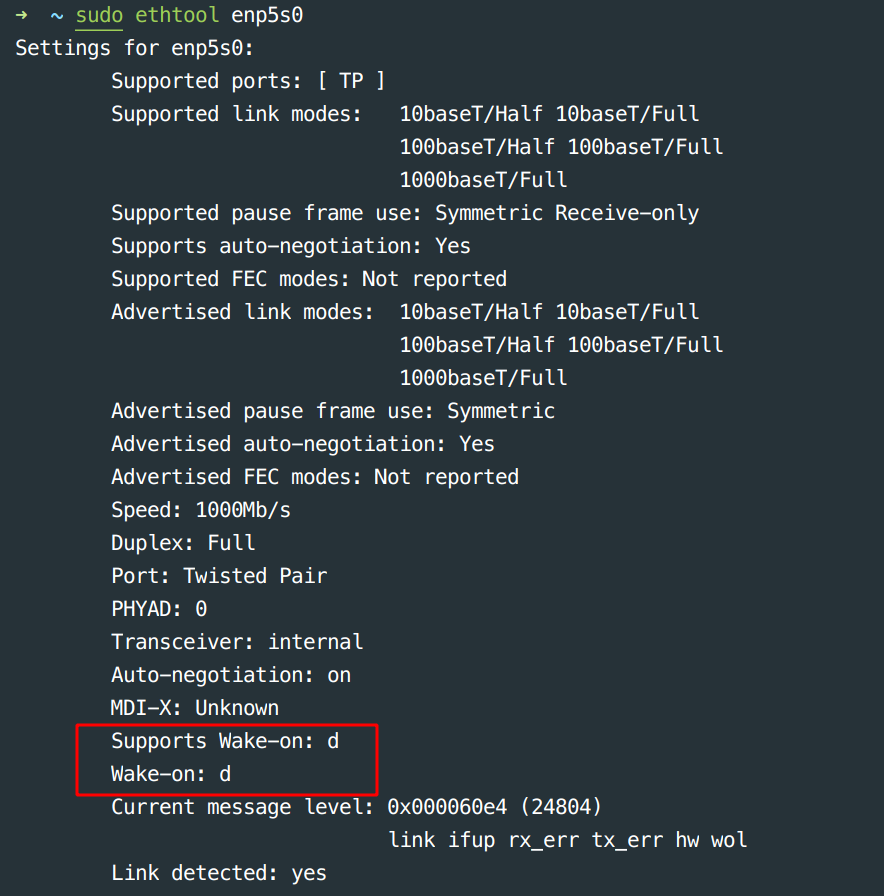Click "Supported FEC modes: Not reported" line
Viewport: 884px width, 896px height.
pos(308,279)
